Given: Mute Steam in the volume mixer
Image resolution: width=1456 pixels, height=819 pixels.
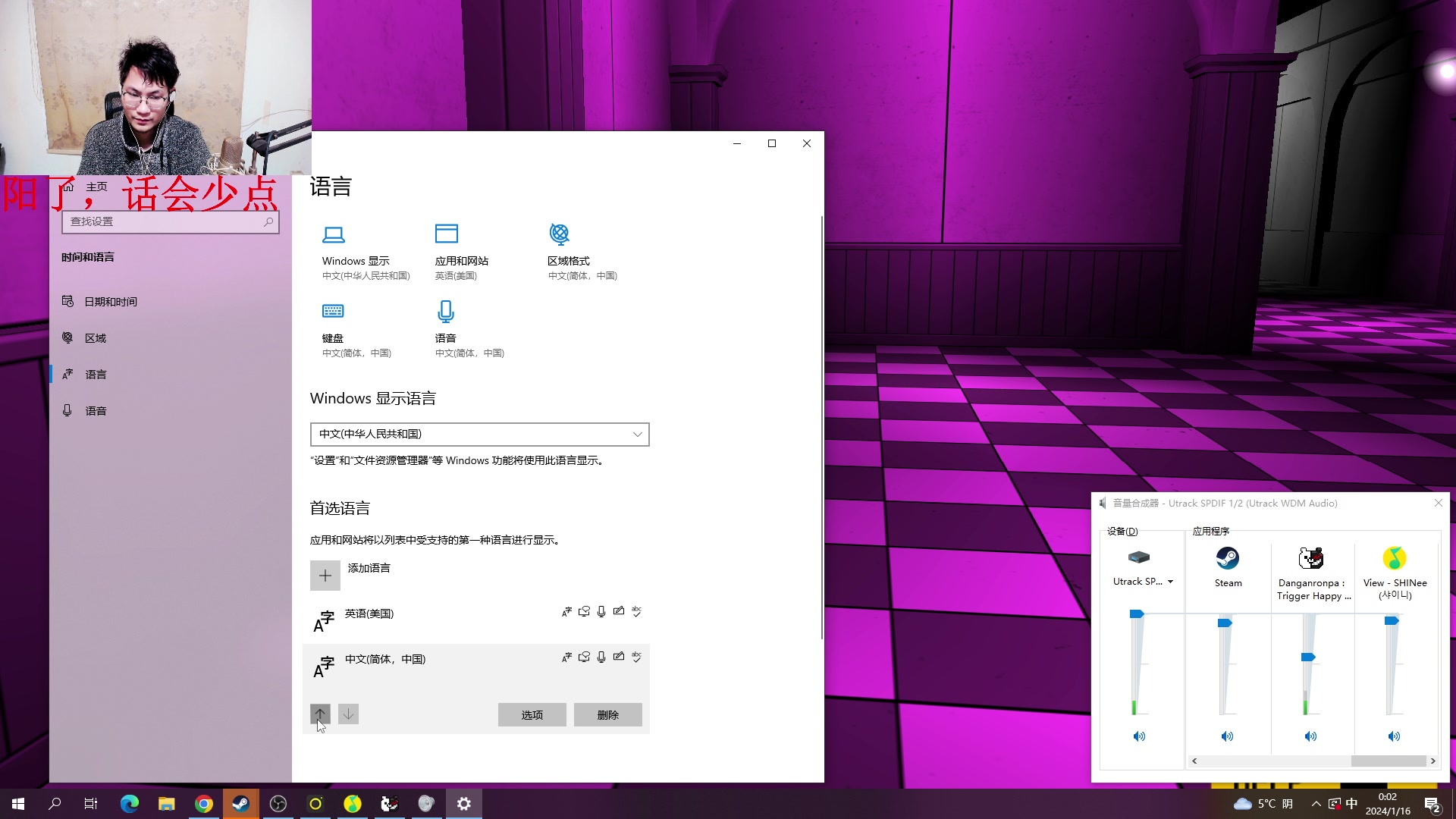Looking at the screenshot, I should click(x=1227, y=736).
